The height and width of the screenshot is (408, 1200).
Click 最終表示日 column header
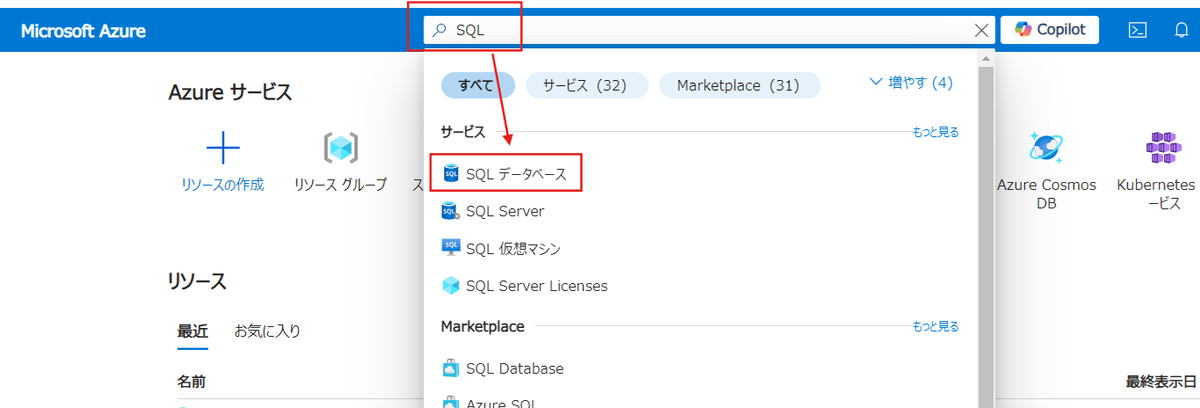click(x=1161, y=382)
